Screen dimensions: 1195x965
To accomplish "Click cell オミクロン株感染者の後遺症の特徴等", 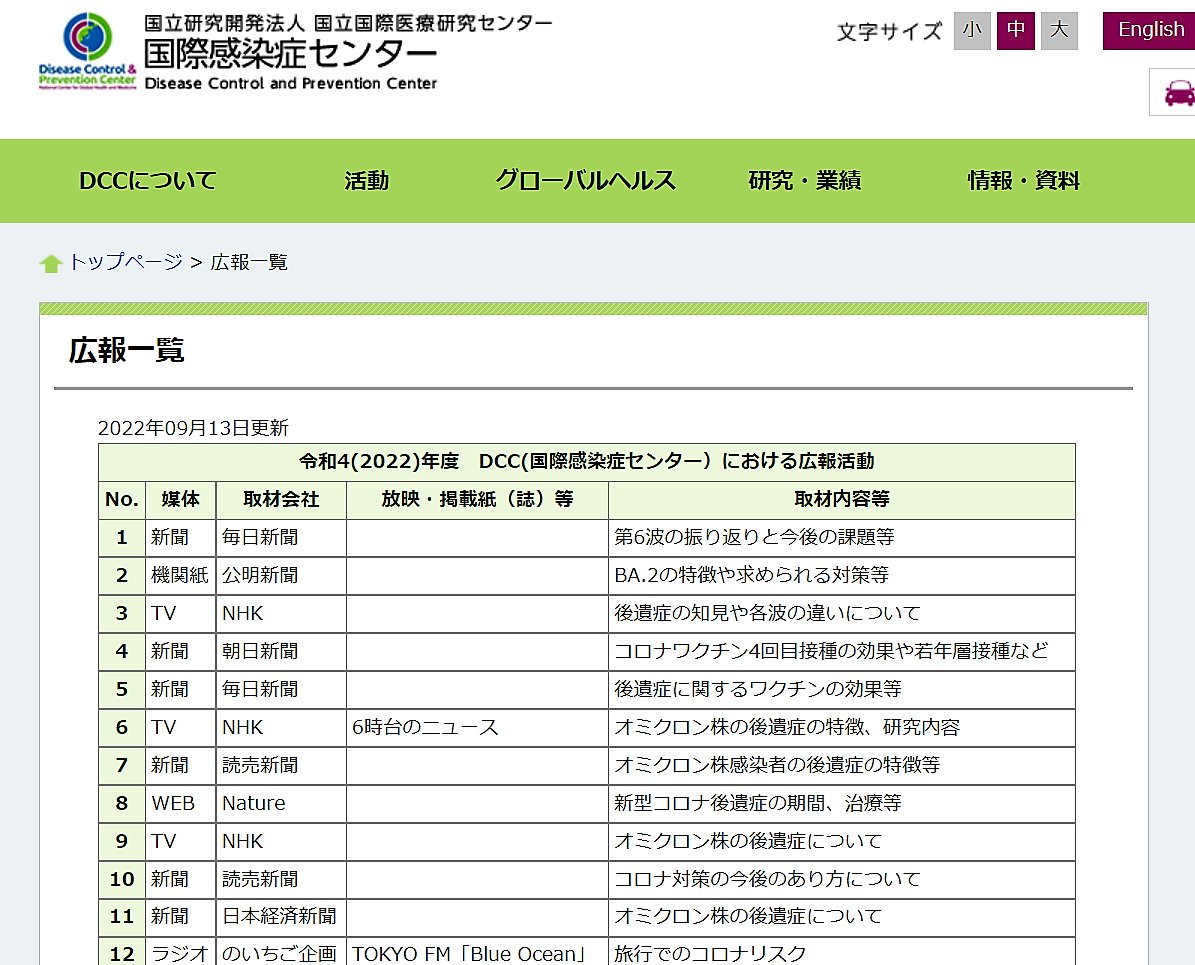I will click(842, 765).
